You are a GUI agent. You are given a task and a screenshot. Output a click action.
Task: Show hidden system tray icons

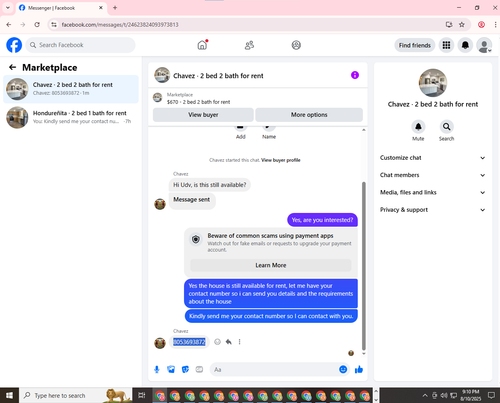[425, 396]
